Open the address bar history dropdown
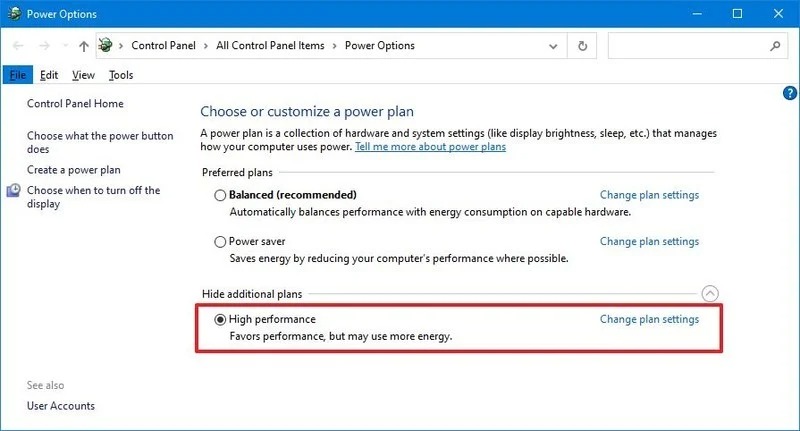The width and height of the screenshot is (800, 431). point(553,46)
